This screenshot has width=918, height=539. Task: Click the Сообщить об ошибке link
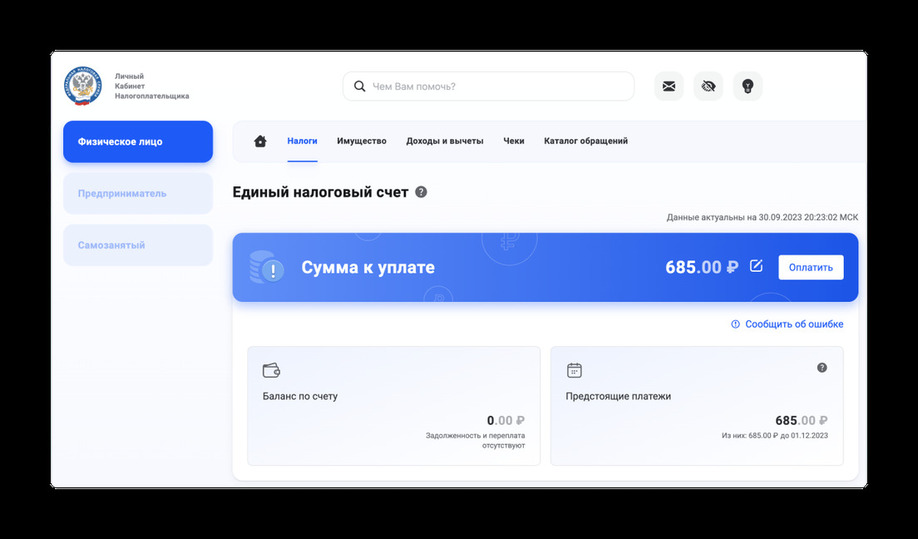coord(793,324)
